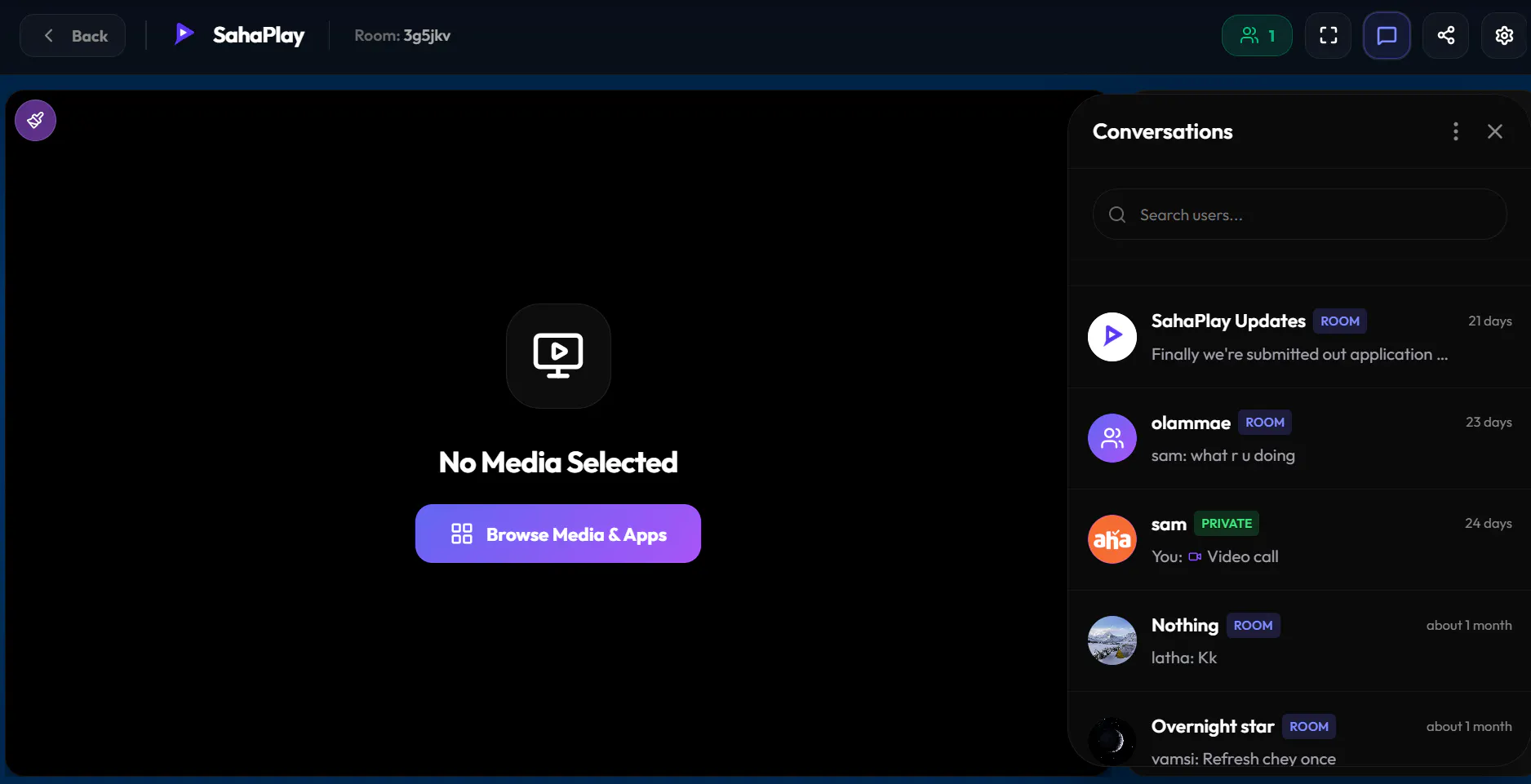
Task: Close the Conversations panel
Action: [x=1495, y=131]
